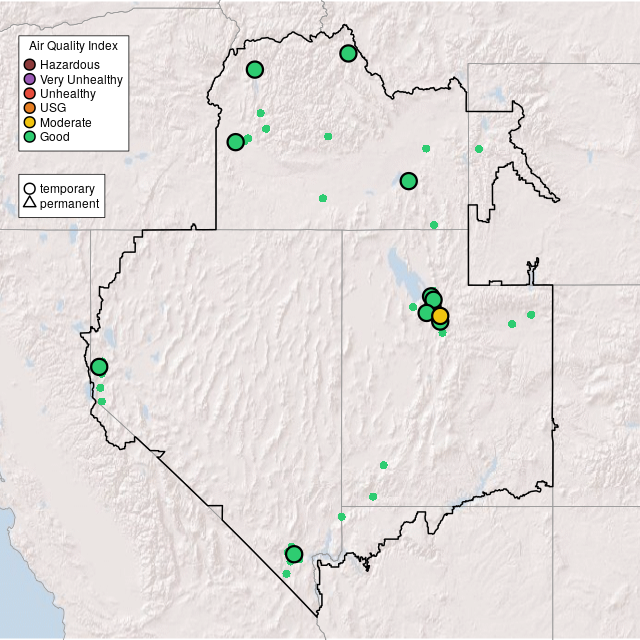Click the "Good" label in the legend

(x=55, y=137)
